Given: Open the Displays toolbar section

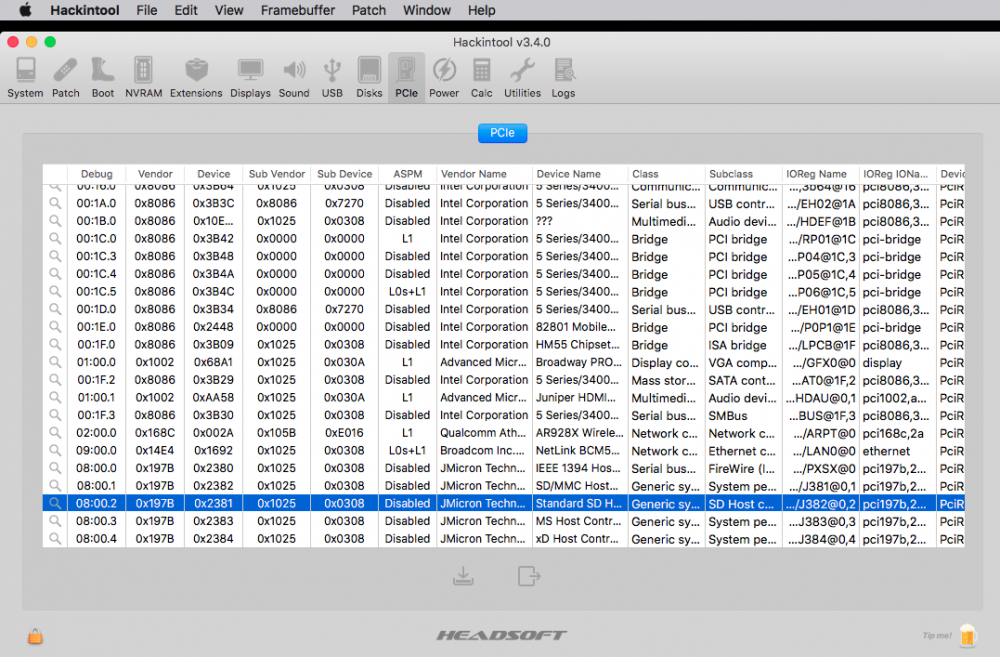Looking at the screenshot, I should (x=250, y=78).
